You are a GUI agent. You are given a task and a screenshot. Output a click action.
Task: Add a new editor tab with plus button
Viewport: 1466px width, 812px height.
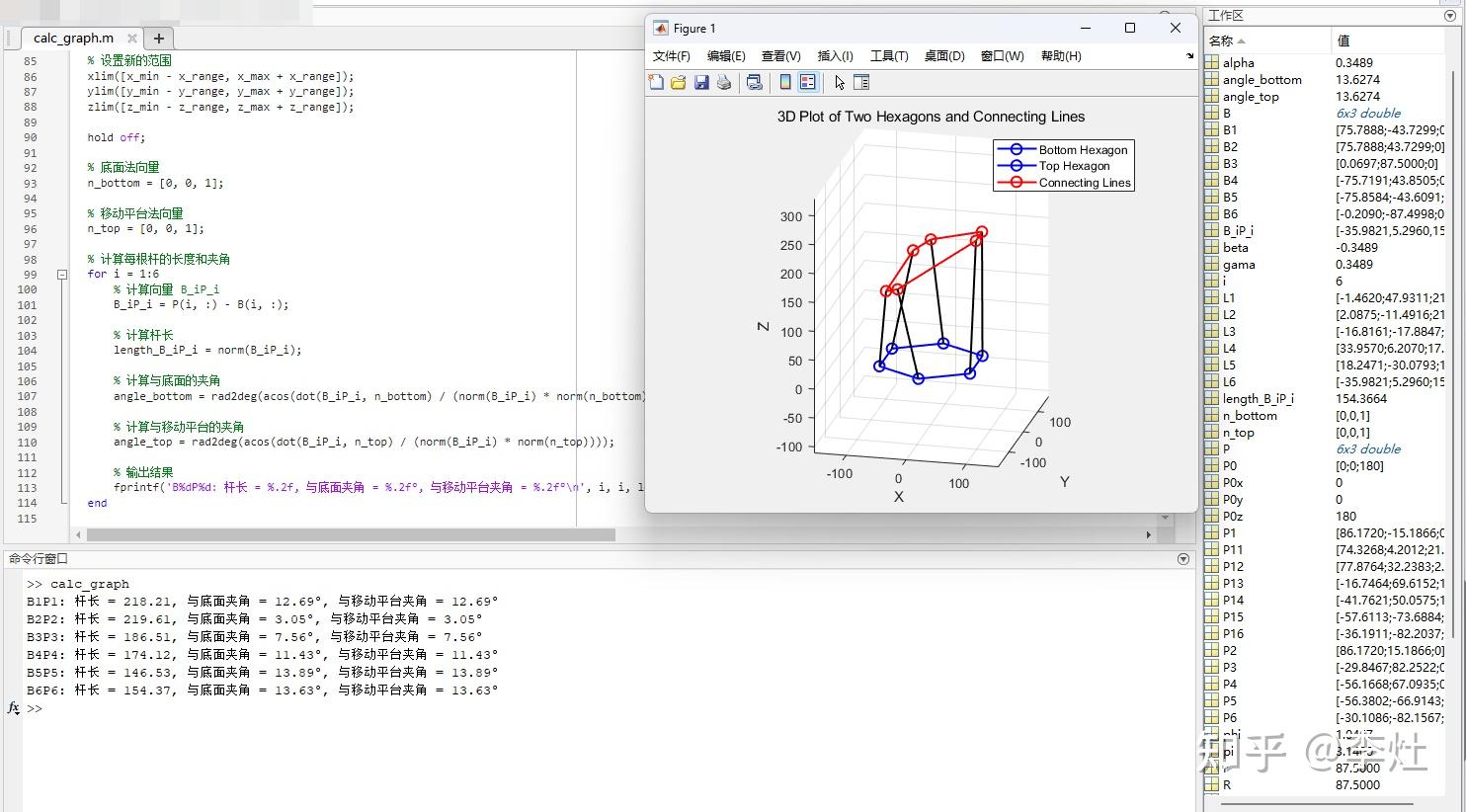[158, 39]
